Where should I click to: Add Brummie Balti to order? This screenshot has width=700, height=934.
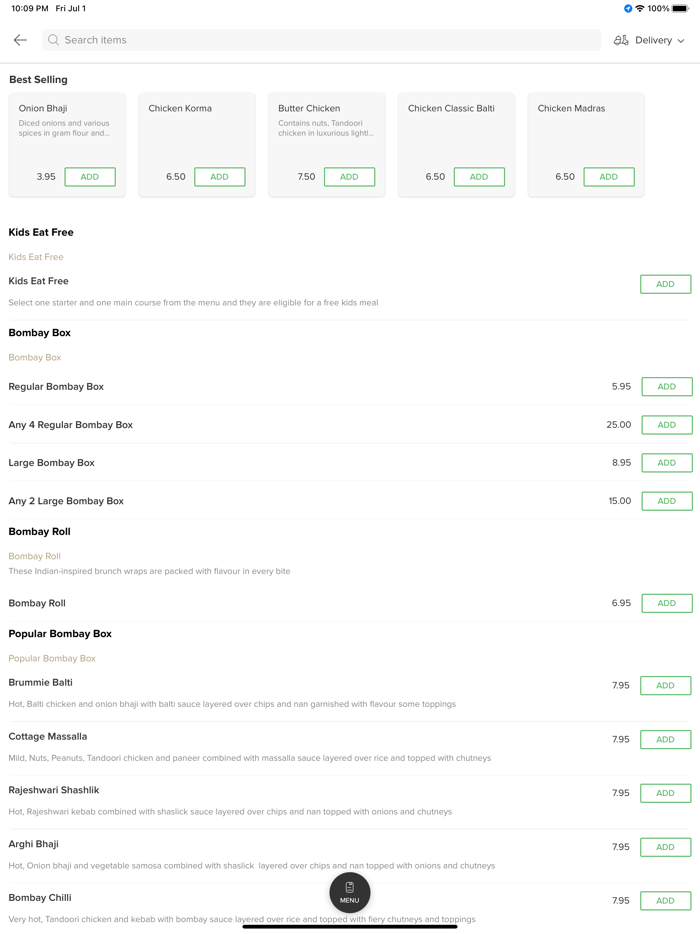pos(665,686)
